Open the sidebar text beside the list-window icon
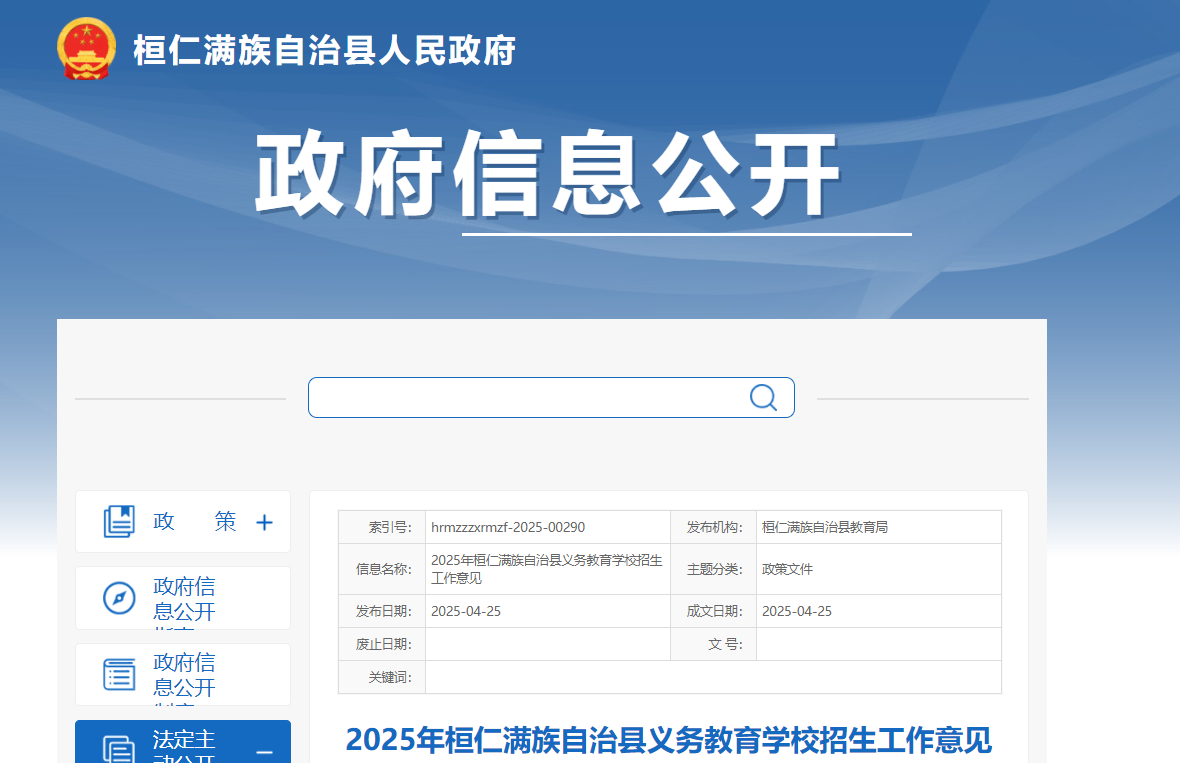This screenshot has width=1180, height=763. pos(184,675)
